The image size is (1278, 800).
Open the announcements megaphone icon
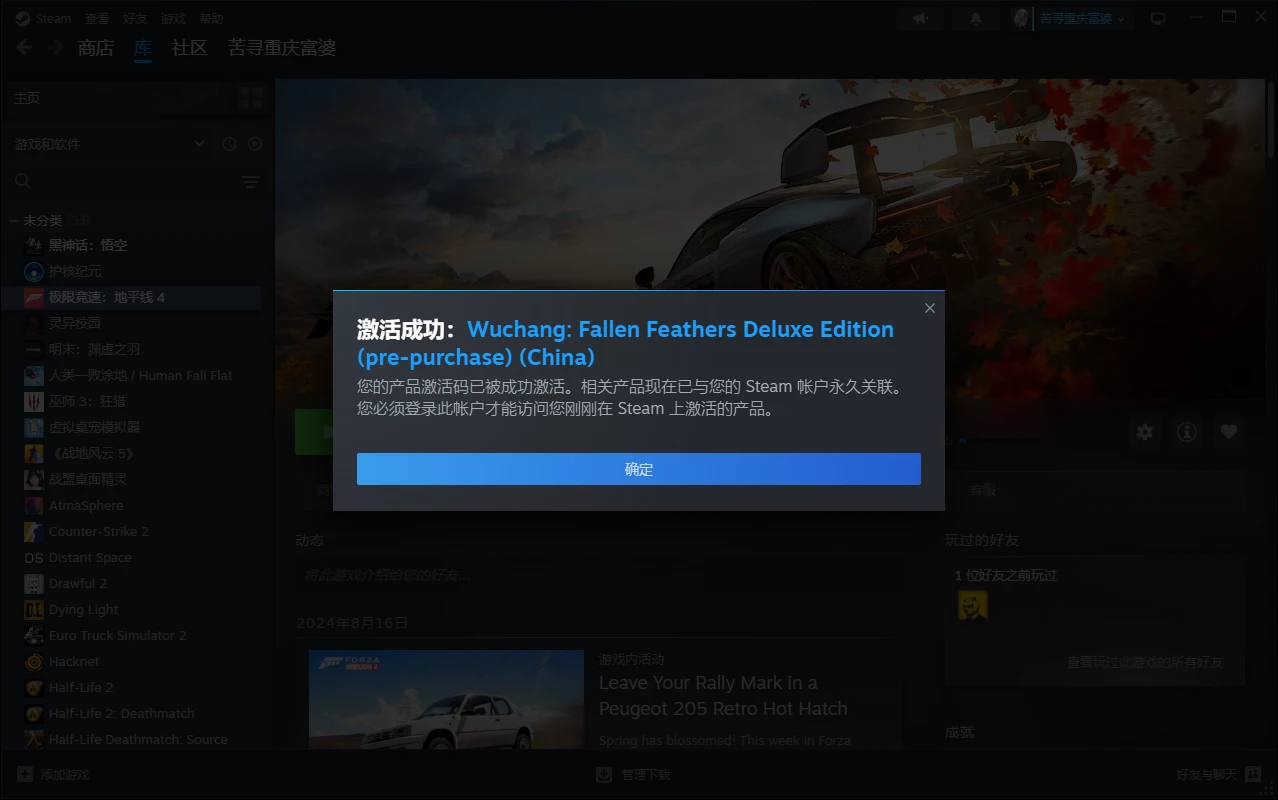[x=920, y=18]
